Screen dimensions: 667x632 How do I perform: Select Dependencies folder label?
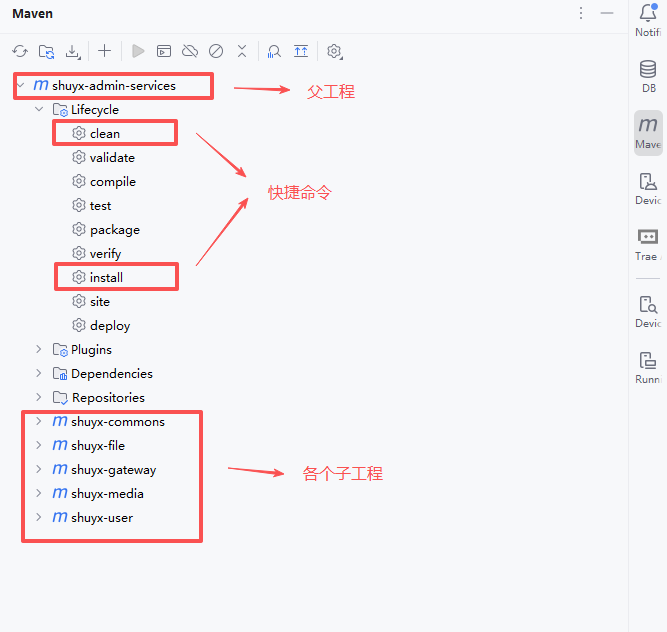(112, 373)
